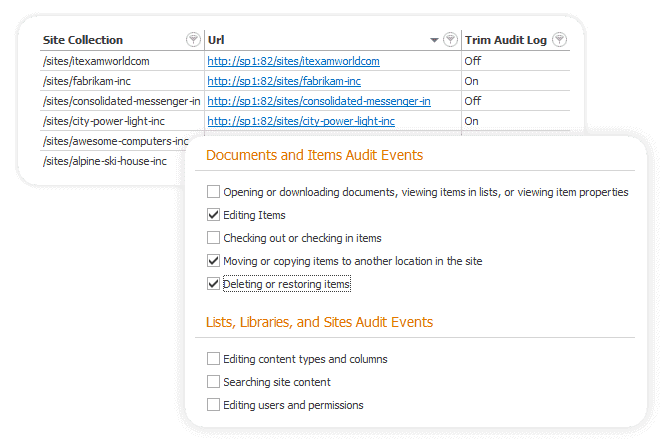Viewport: 668px width, 448px height.
Task: Open the city-power-light-inc URL link
Action: tap(301, 121)
